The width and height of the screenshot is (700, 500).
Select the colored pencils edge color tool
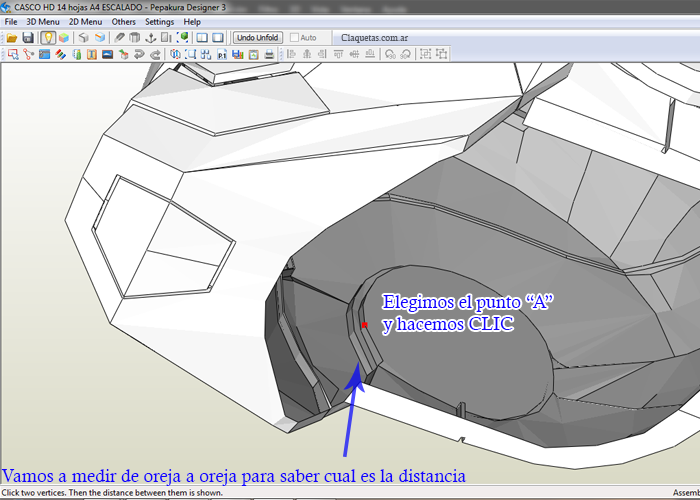(x=60, y=54)
